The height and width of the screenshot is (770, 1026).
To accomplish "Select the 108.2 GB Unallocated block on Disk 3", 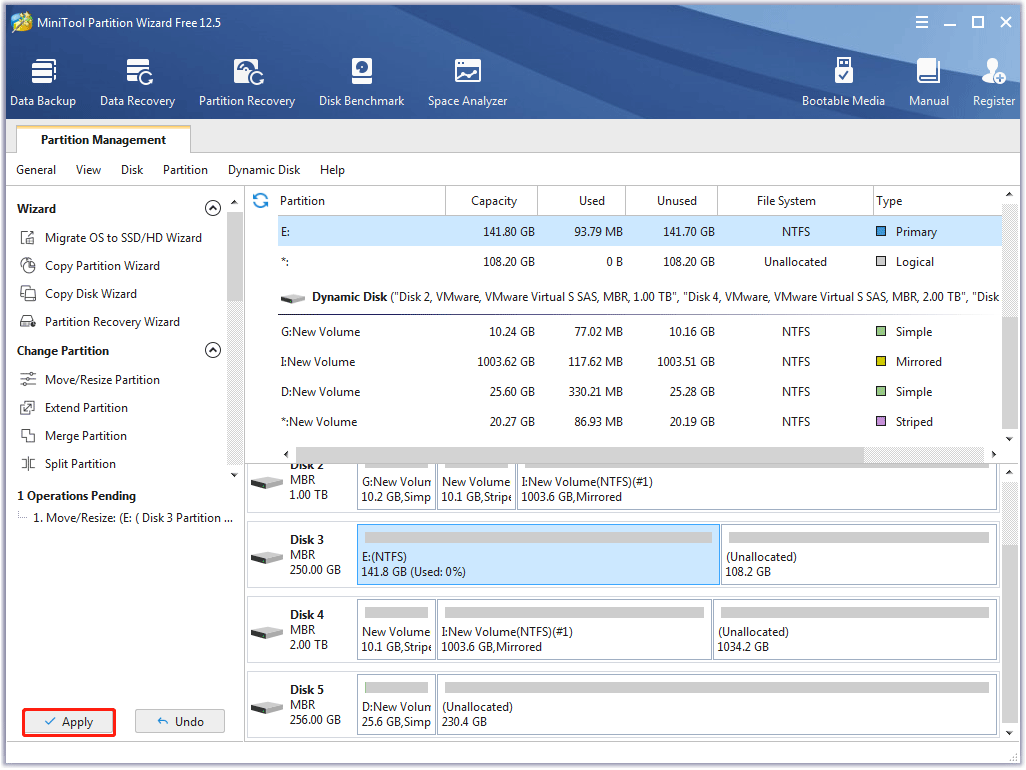I will point(859,554).
